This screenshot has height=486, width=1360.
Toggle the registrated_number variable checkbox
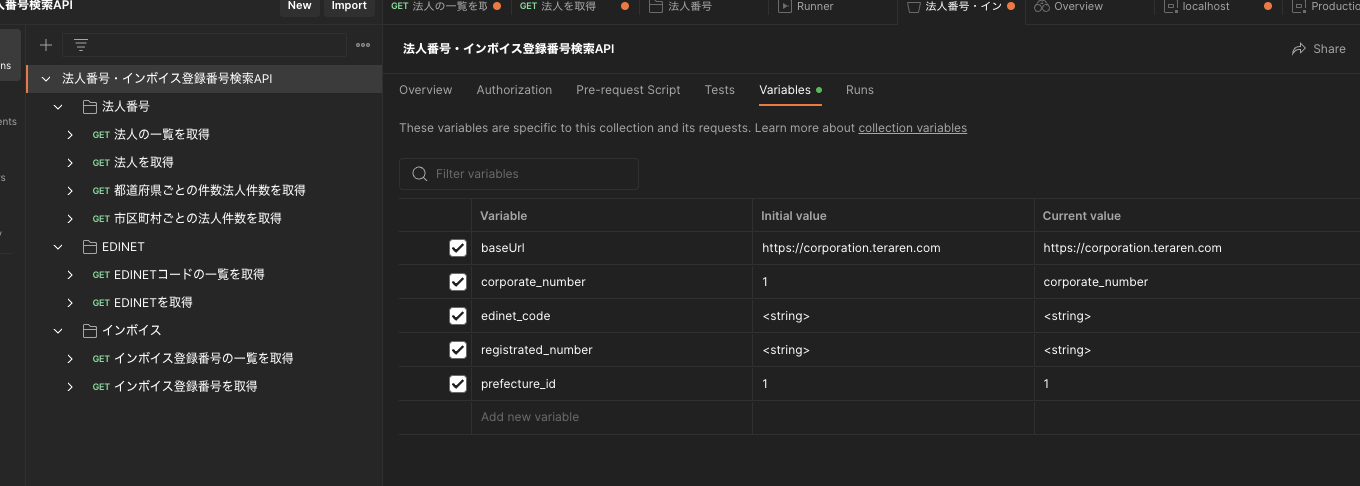pos(458,350)
